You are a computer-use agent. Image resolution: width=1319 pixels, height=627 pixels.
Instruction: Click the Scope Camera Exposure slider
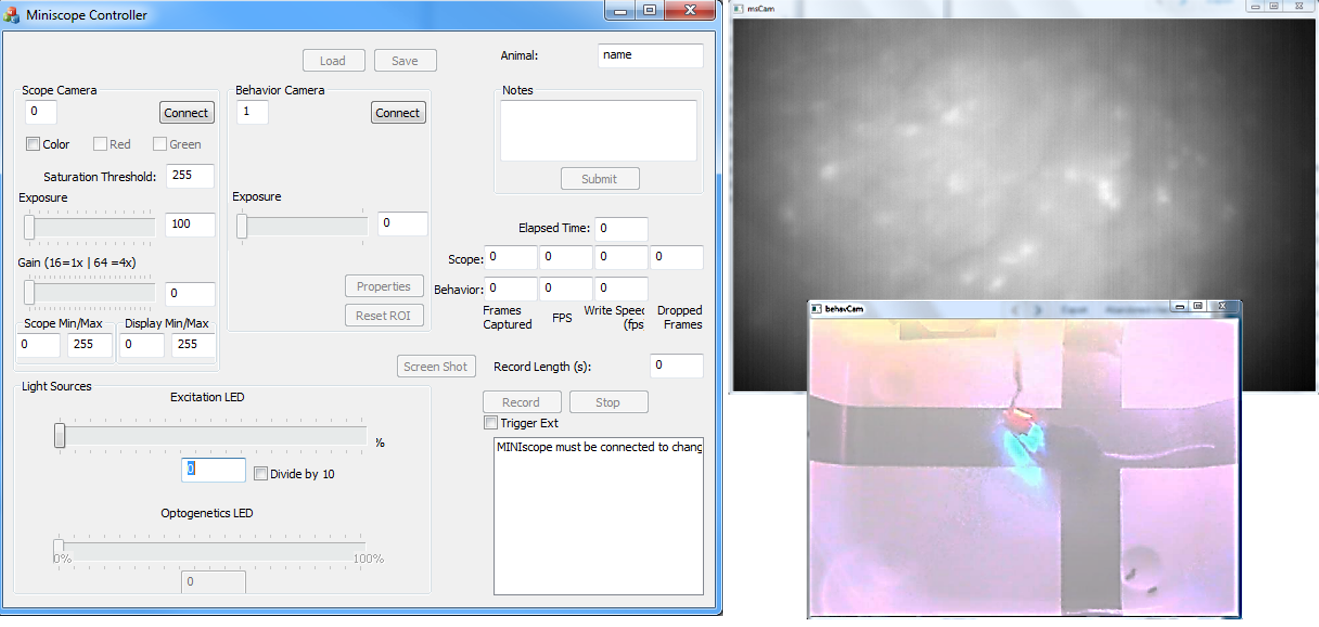[x=90, y=228]
